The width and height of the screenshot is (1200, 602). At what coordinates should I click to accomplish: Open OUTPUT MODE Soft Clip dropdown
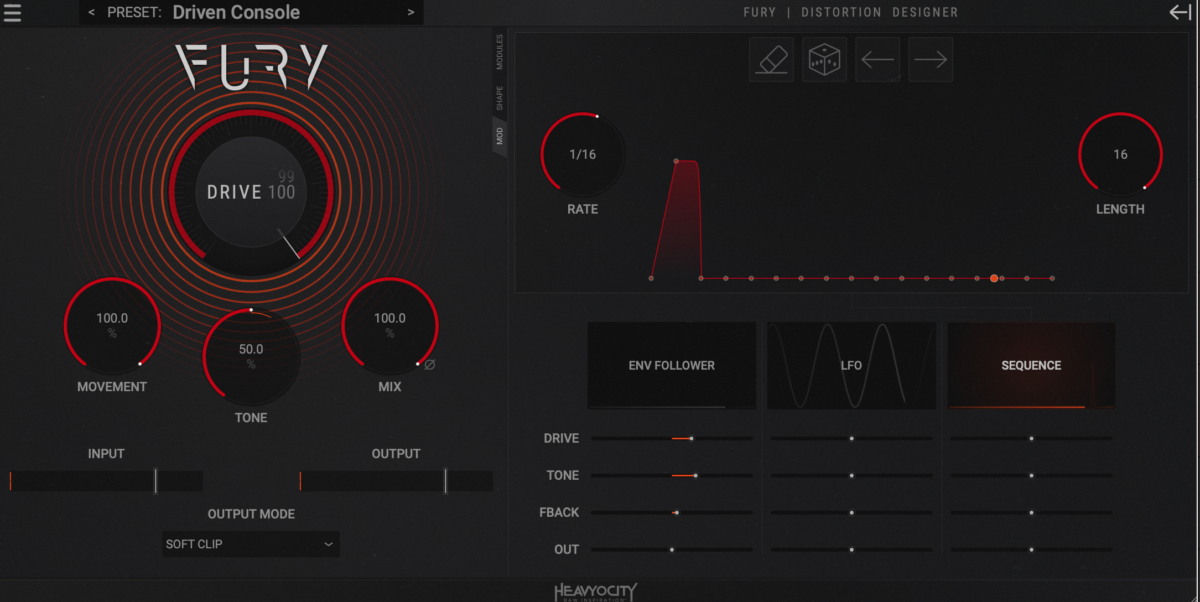tap(251, 544)
